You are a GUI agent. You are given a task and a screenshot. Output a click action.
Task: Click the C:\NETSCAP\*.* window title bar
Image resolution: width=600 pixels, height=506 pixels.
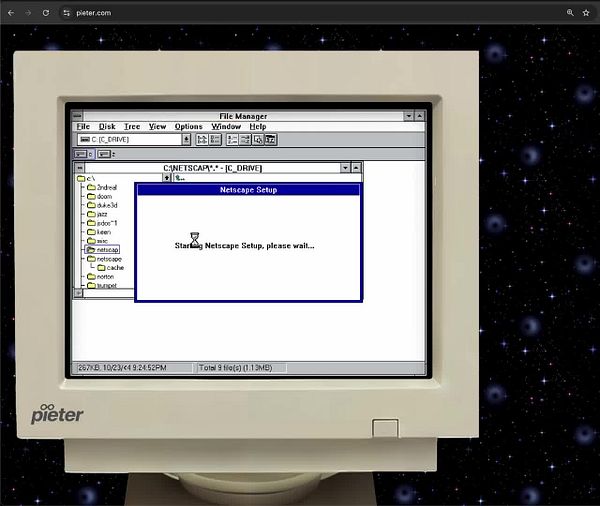[212, 168]
